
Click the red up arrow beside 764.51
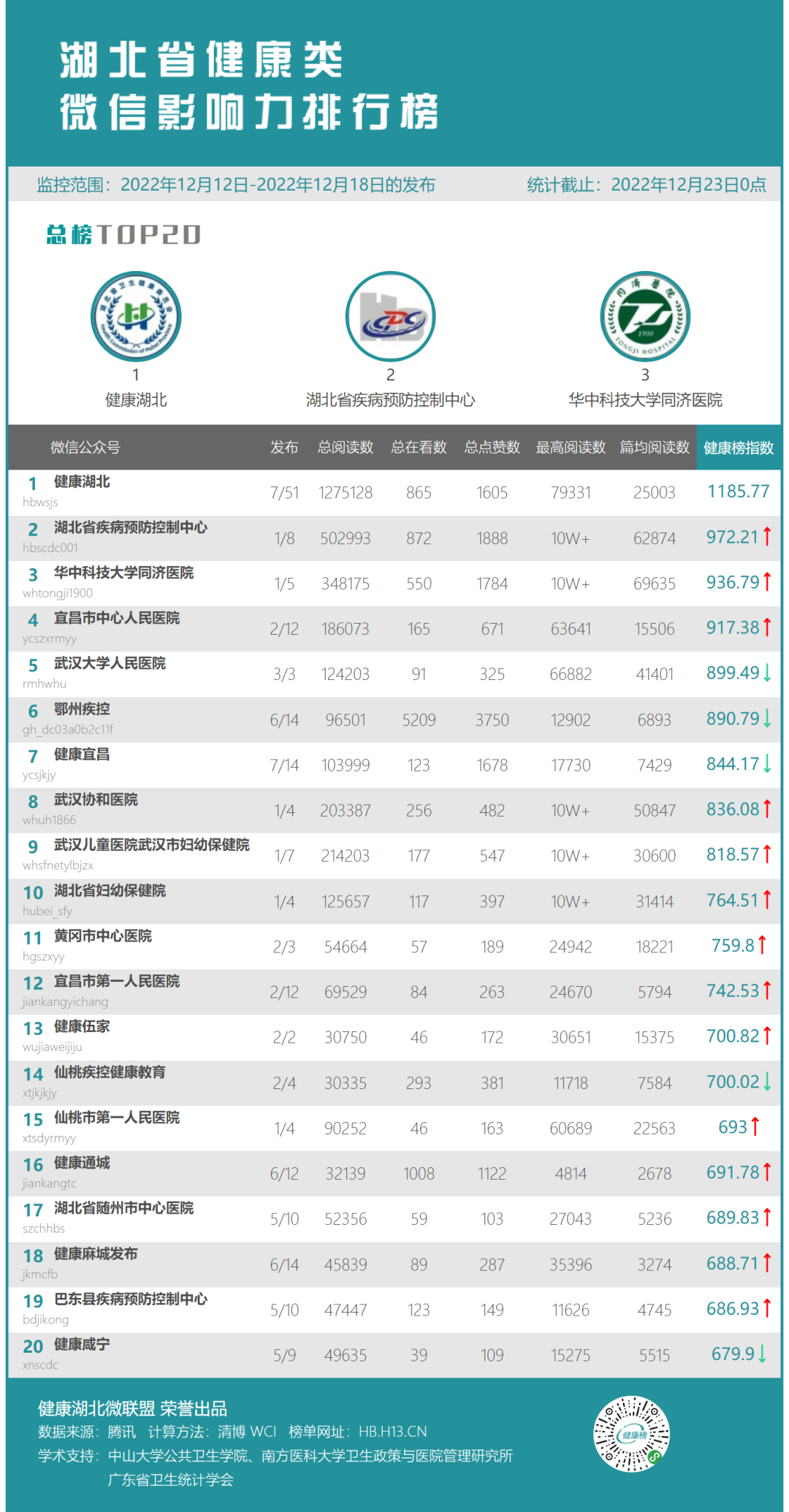767,900
